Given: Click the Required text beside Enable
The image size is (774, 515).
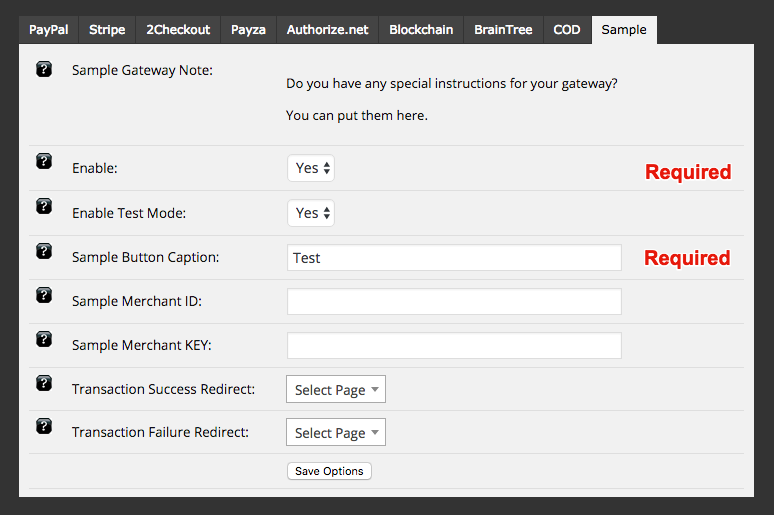Looking at the screenshot, I should 688,172.
